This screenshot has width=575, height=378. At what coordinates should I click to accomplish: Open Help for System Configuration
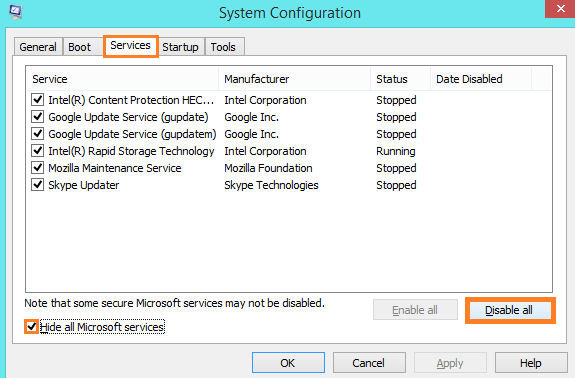tap(531, 363)
